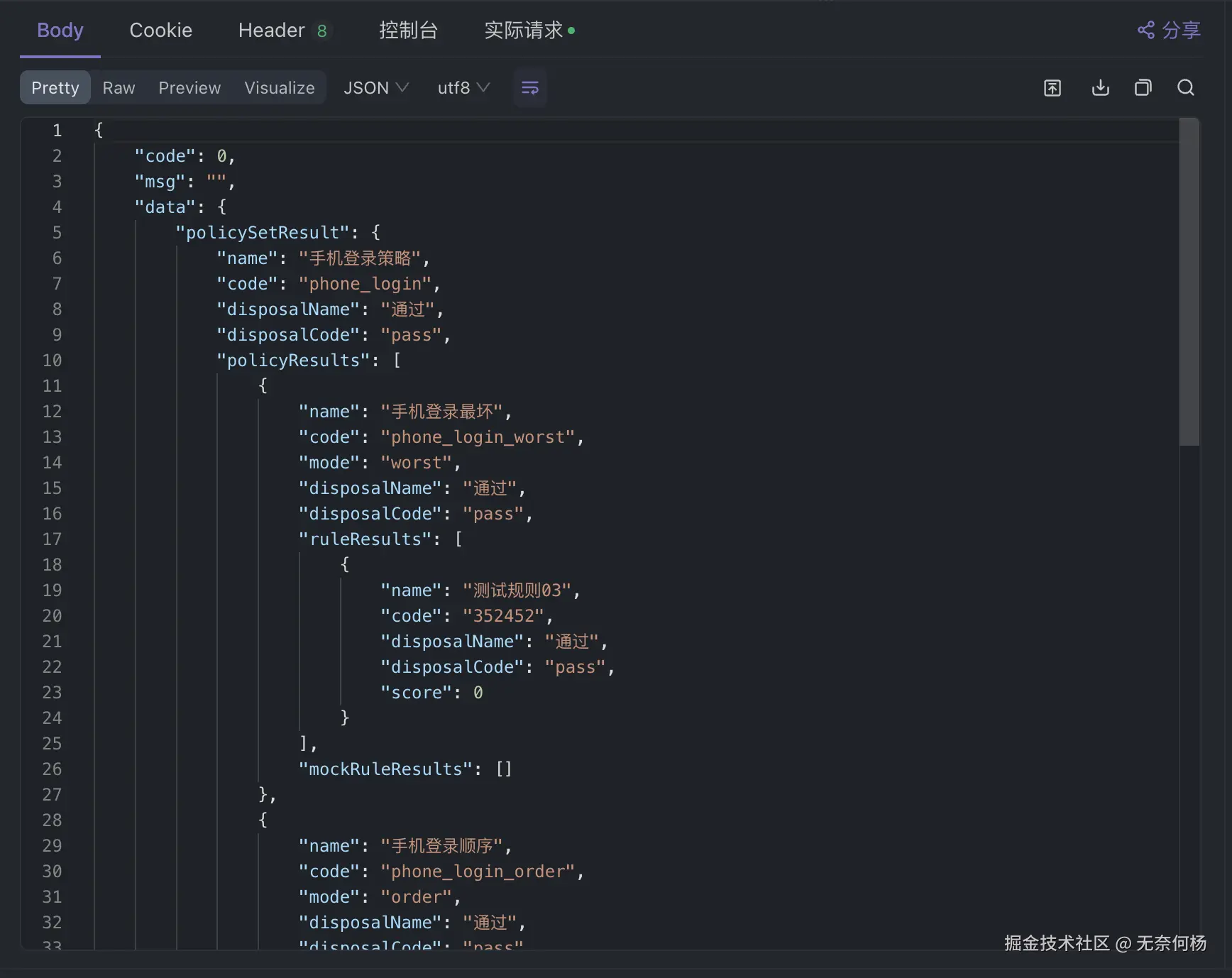This screenshot has height=978, width=1232.
Task: Click the "score" key text
Action: coord(417,692)
